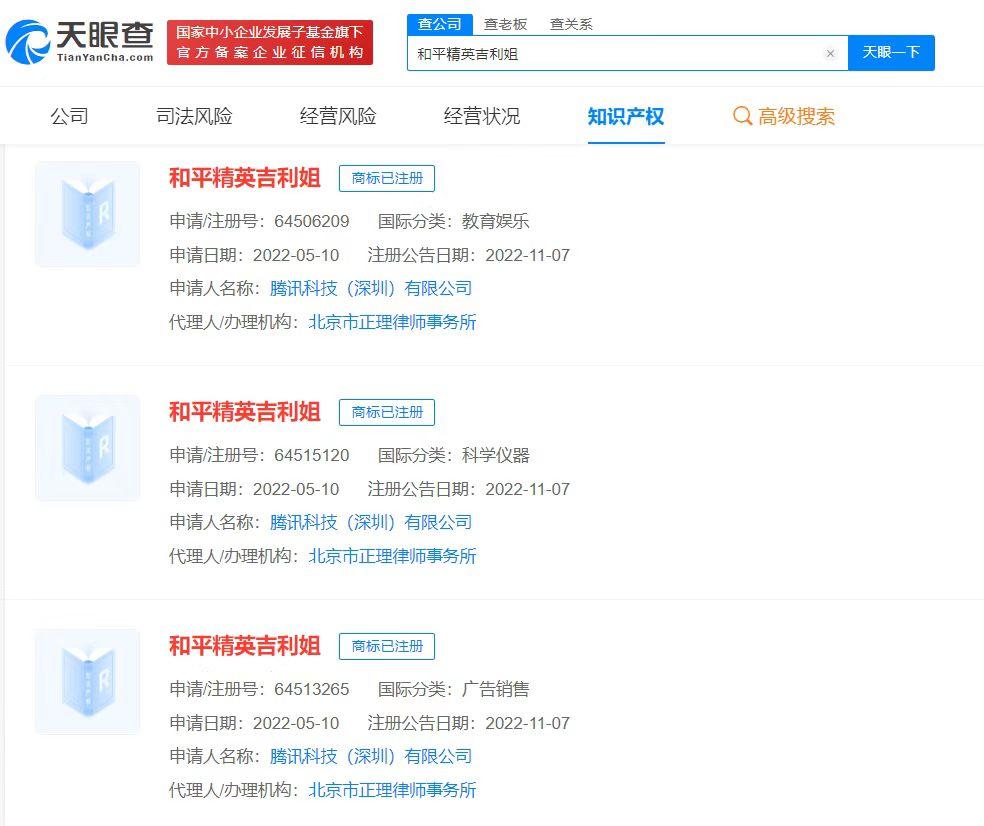Viewport: 984px width, 826px height.
Task: Open 和平精英吉利姐 title in 广告销售 entry
Action: pyautogui.click(x=245, y=646)
